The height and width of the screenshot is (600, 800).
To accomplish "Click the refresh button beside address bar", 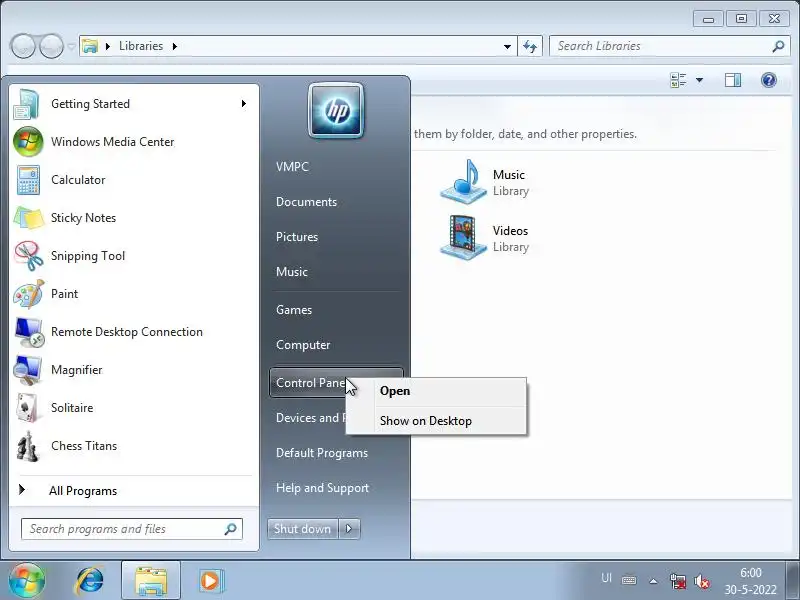I will click(x=530, y=46).
